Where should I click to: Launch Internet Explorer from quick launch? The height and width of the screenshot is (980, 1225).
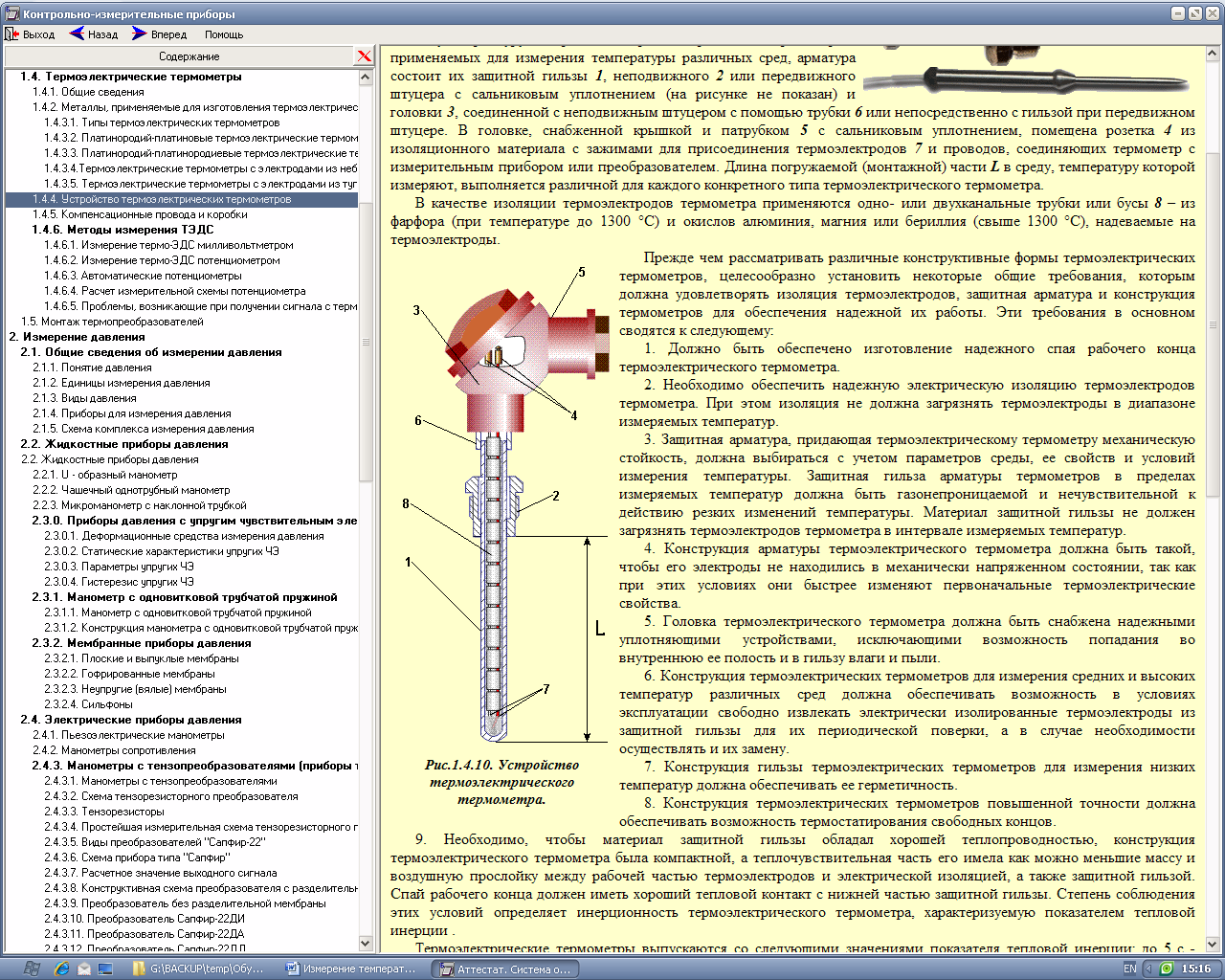pos(62,969)
